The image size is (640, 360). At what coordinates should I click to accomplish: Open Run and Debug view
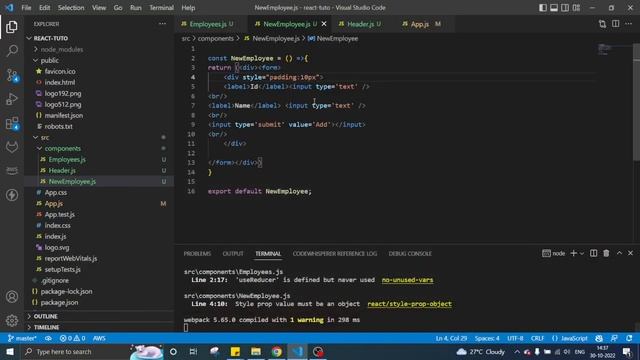(x=12, y=99)
